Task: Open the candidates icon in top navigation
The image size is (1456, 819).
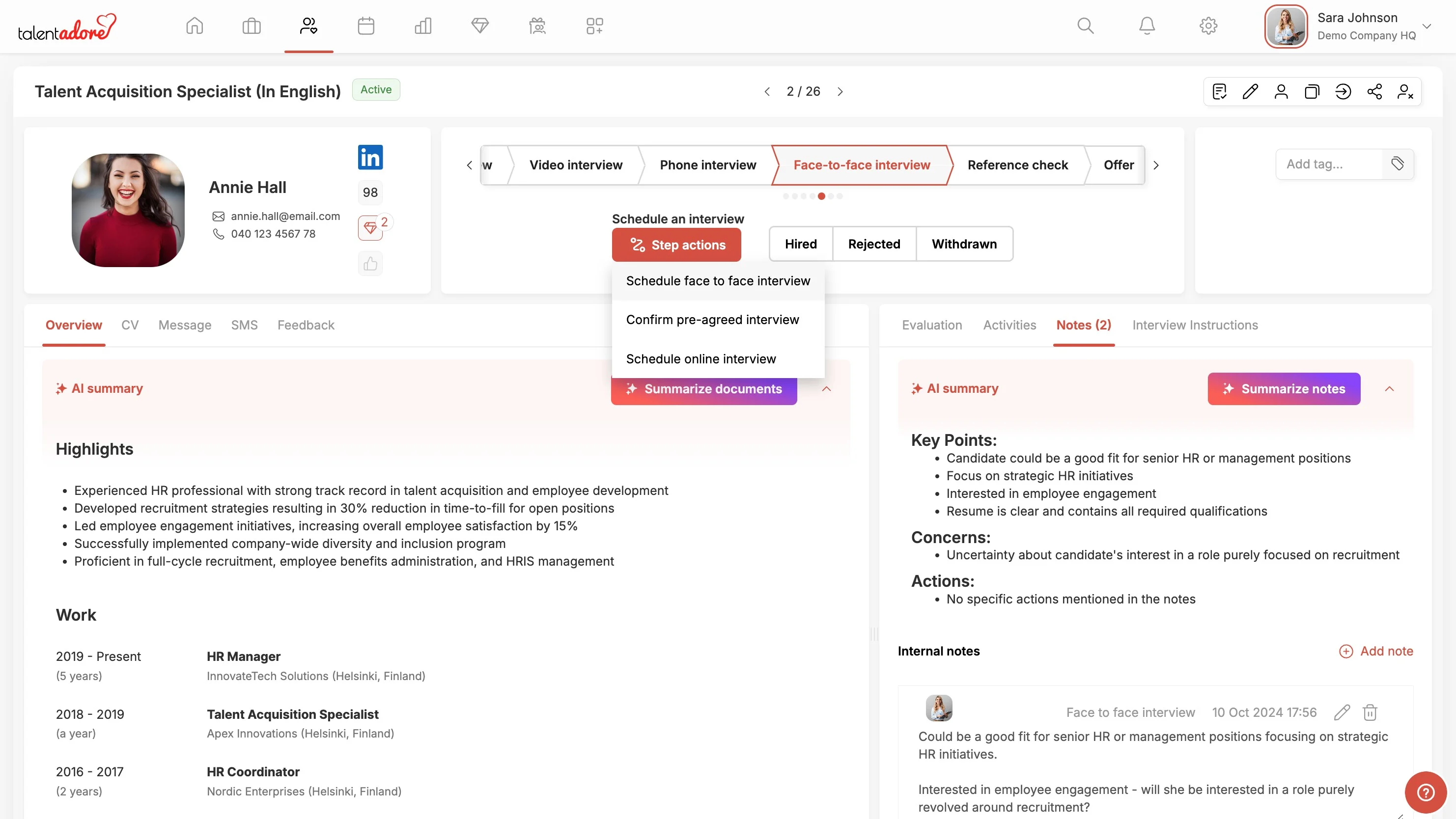Action: click(x=308, y=26)
